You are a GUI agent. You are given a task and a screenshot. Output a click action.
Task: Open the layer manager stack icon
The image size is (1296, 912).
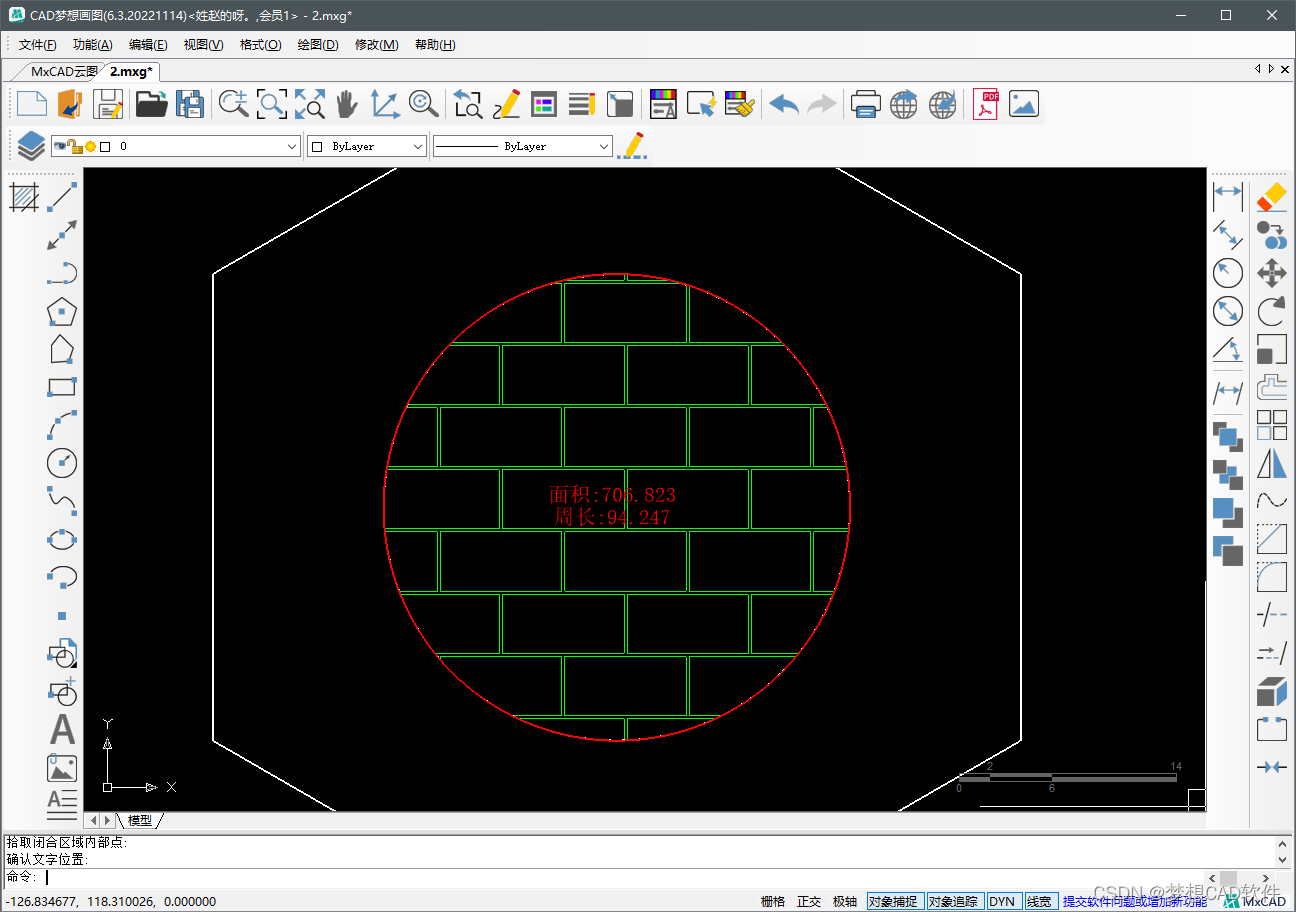tap(31, 146)
